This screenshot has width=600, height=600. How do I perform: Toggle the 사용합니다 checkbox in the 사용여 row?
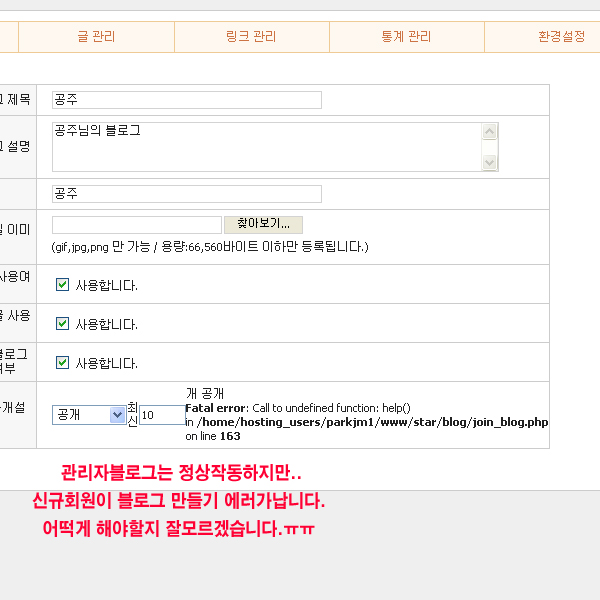62,285
